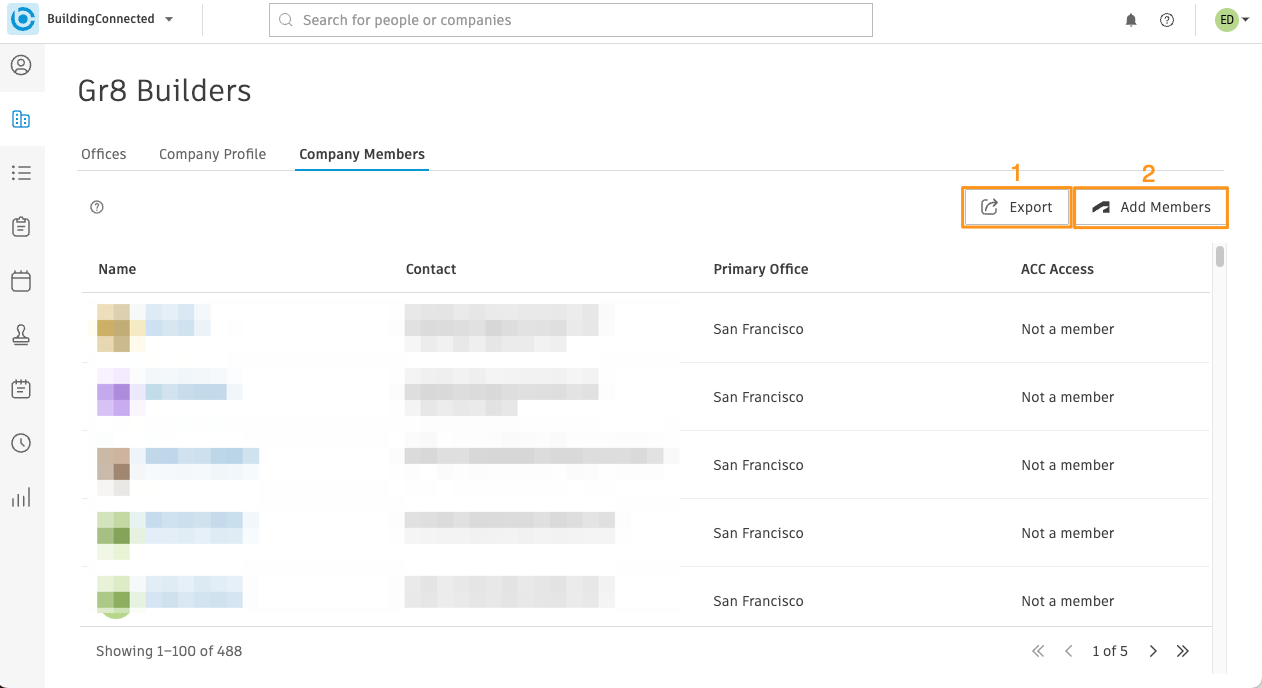Open the profile person icon in the sidebar
Image resolution: width=1262 pixels, height=688 pixels.
pyautogui.click(x=21, y=66)
